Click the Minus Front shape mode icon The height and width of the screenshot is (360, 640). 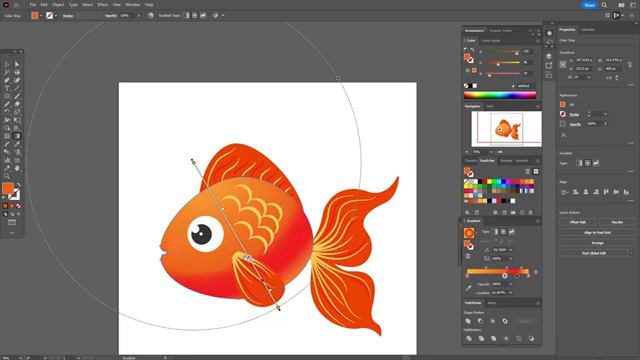(x=480, y=321)
